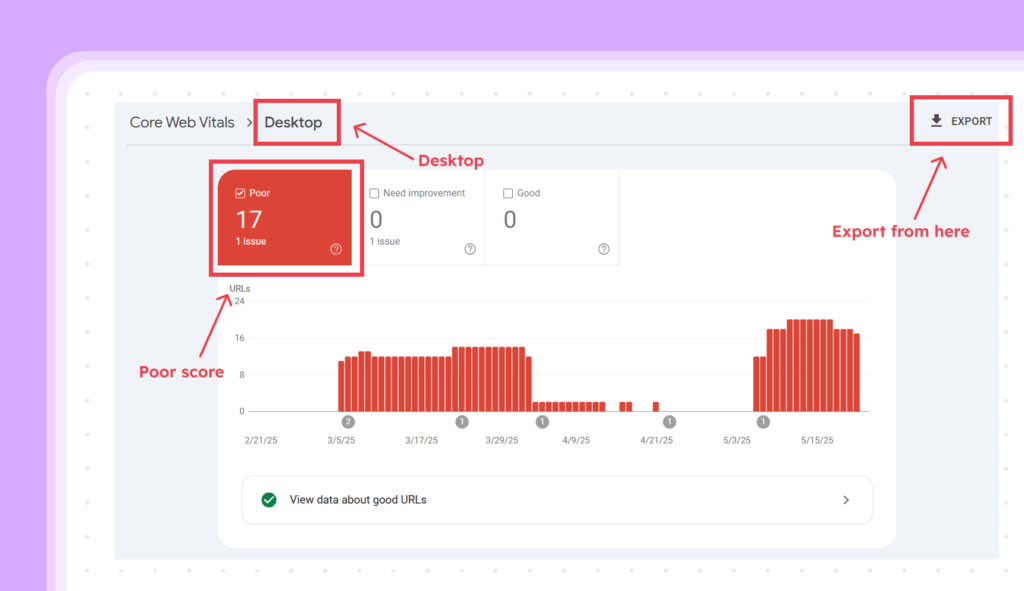The height and width of the screenshot is (591, 1024).
Task: Expand the View data about good URLs row
Action: click(845, 499)
